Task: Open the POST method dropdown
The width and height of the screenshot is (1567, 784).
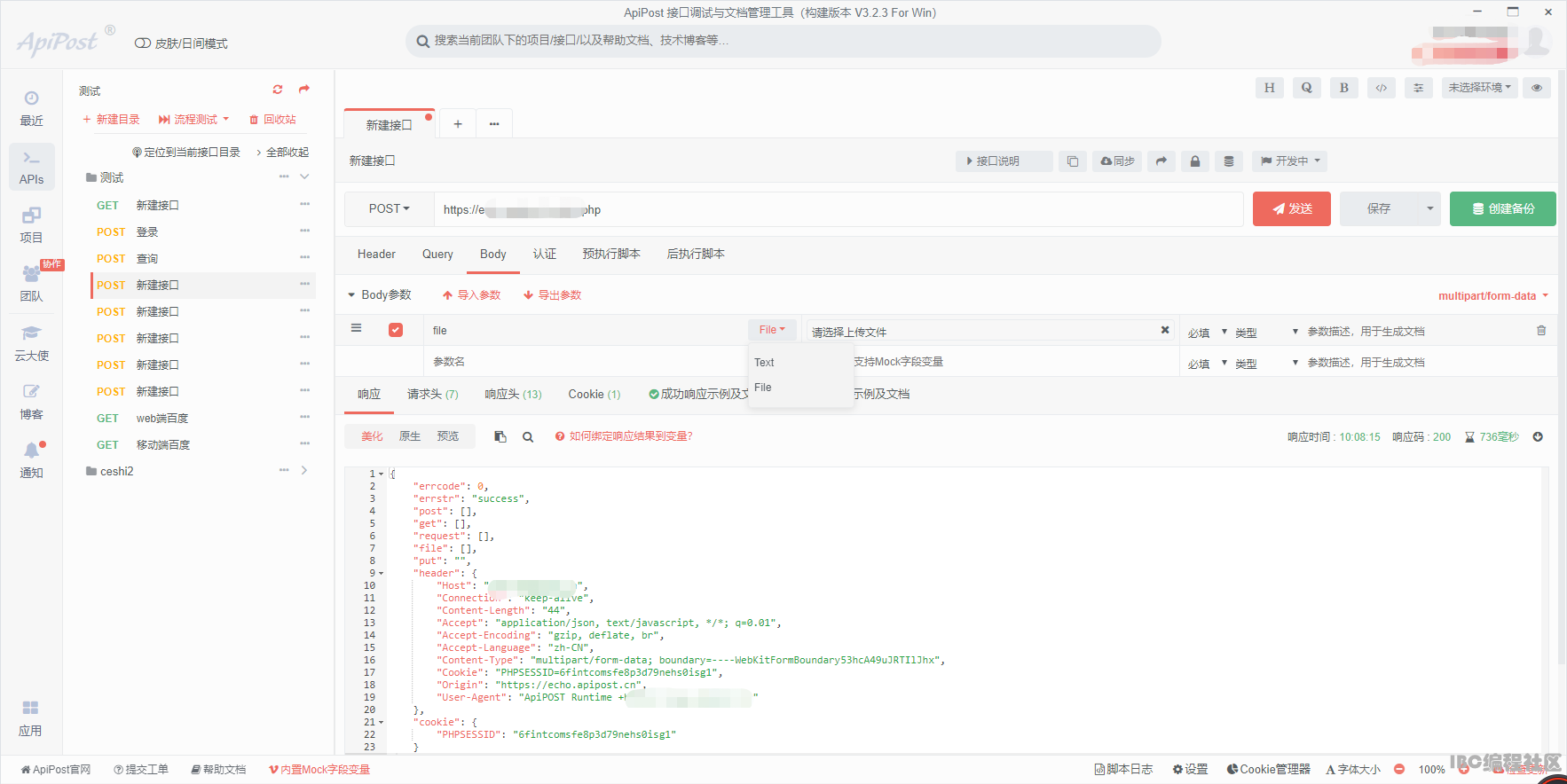Action: (389, 209)
